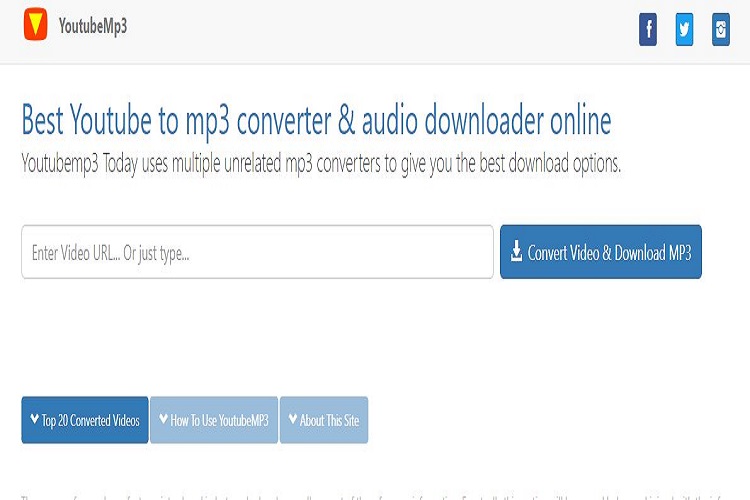The height and width of the screenshot is (500, 750).
Task: Open the About This Site tab
Action: click(324, 420)
